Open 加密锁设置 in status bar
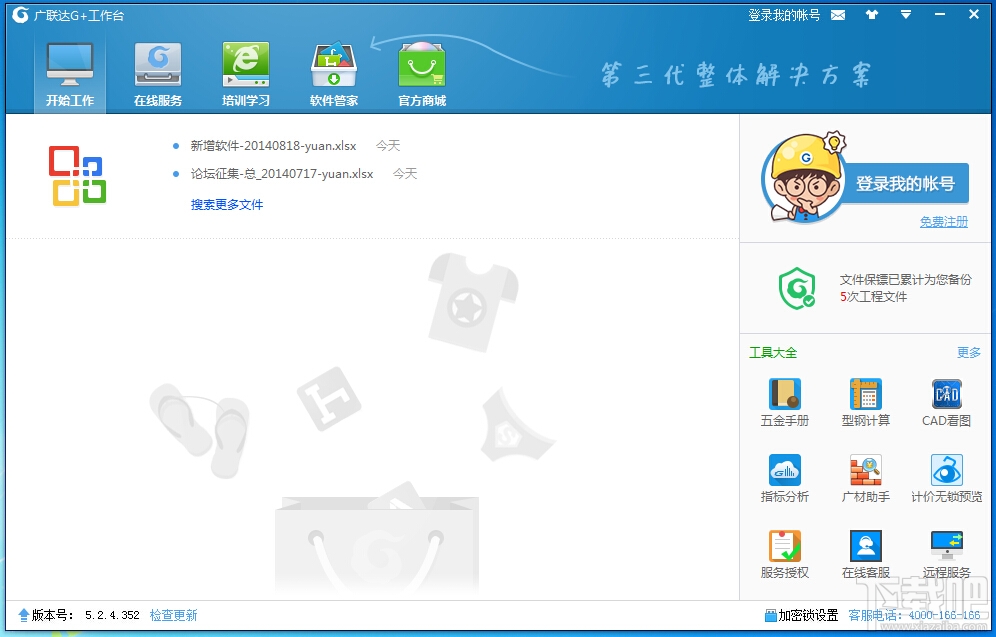This screenshot has width=996, height=637. pyautogui.click(x=802, y=615)
